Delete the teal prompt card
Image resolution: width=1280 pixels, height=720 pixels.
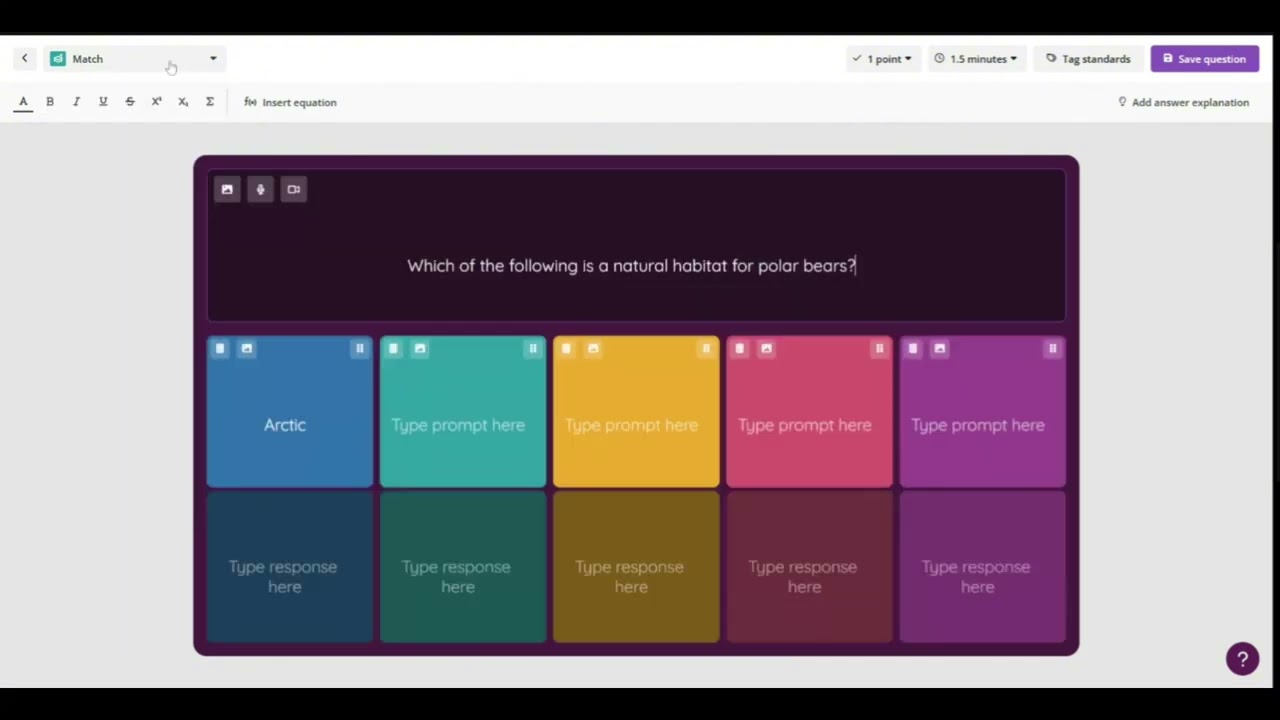pos(393,348)
